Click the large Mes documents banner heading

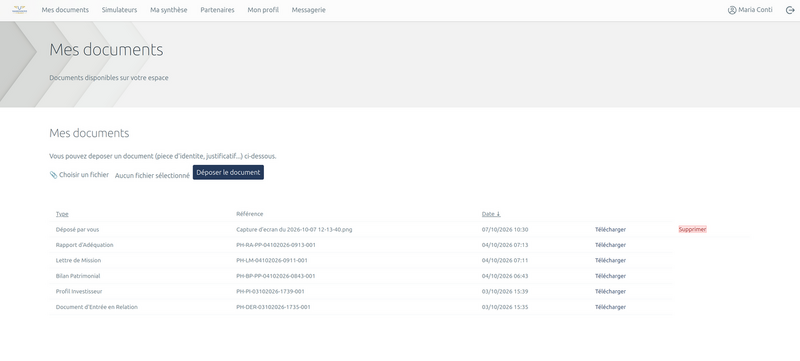(x=106, y=49)
